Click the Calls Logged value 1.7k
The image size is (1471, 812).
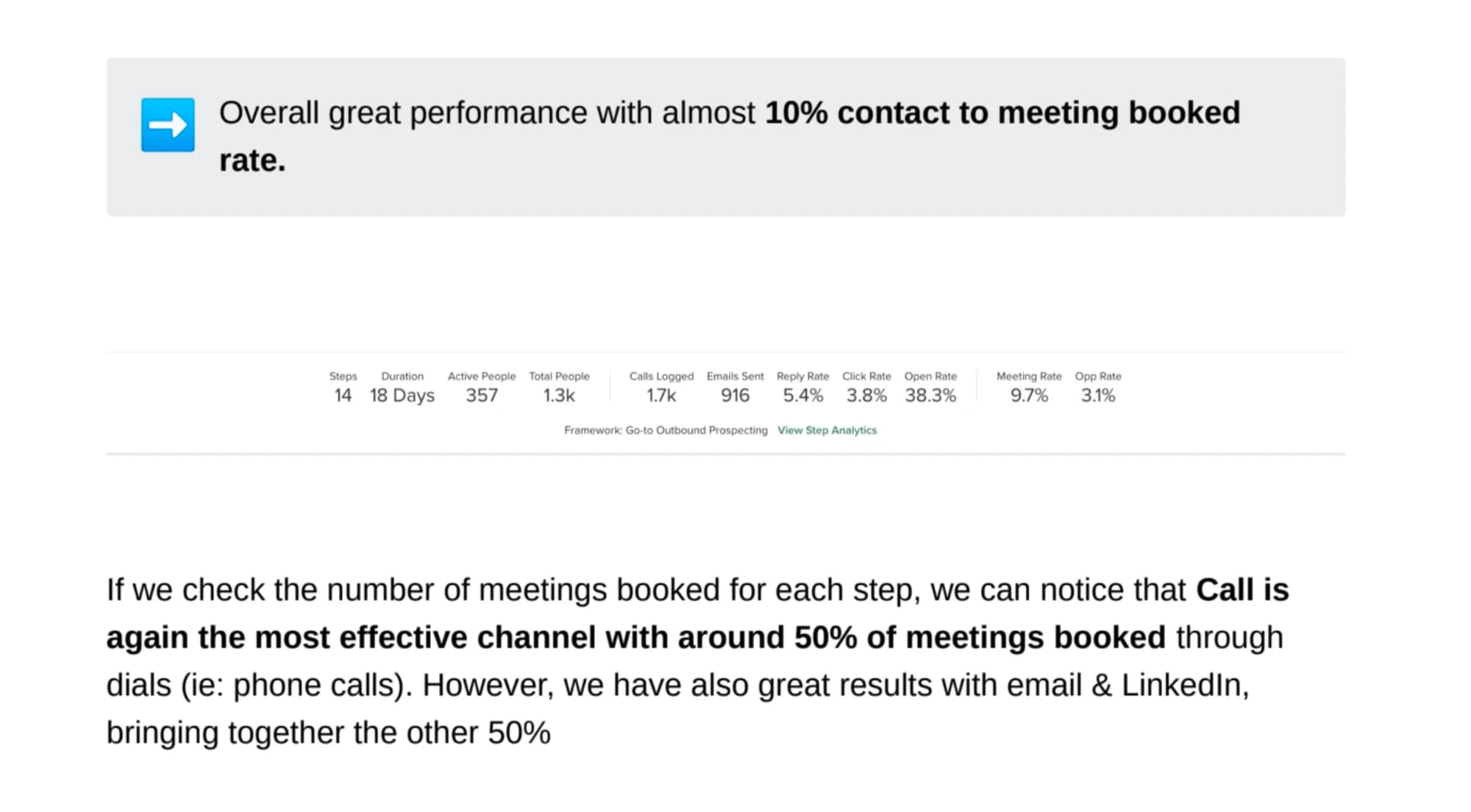(x=661, y=395)
